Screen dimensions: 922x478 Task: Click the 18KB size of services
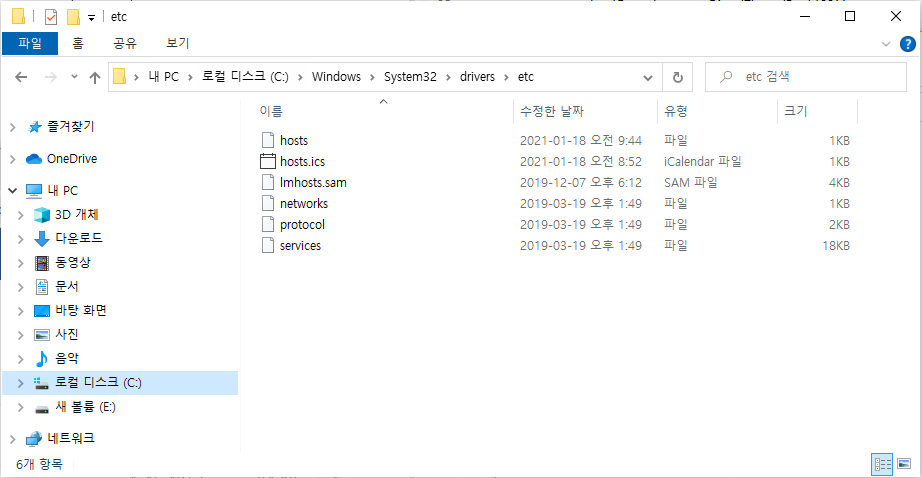[x=836, y=246]
